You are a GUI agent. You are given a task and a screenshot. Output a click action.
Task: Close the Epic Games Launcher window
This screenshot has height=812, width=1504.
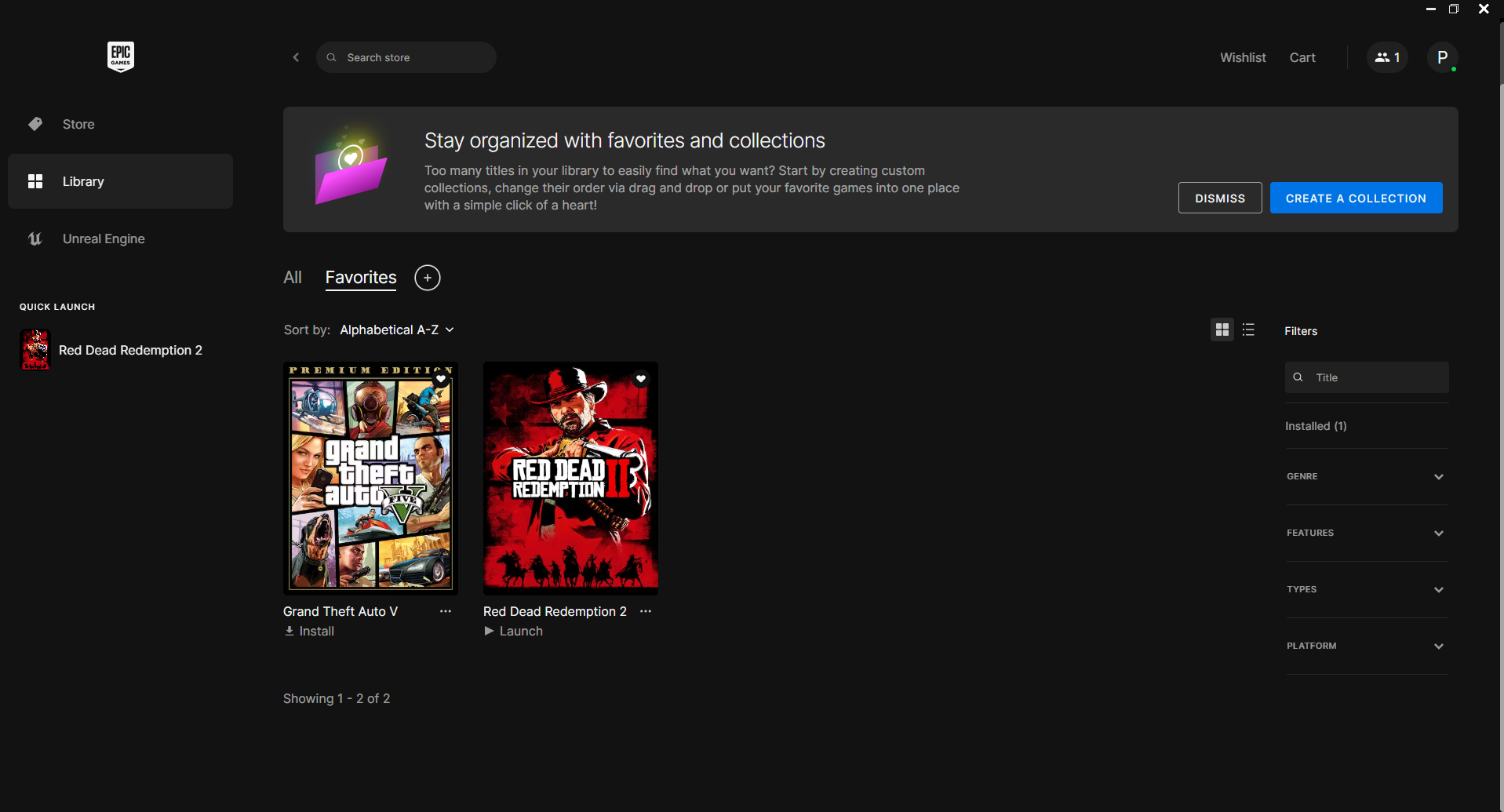[x=1484, y=9]
